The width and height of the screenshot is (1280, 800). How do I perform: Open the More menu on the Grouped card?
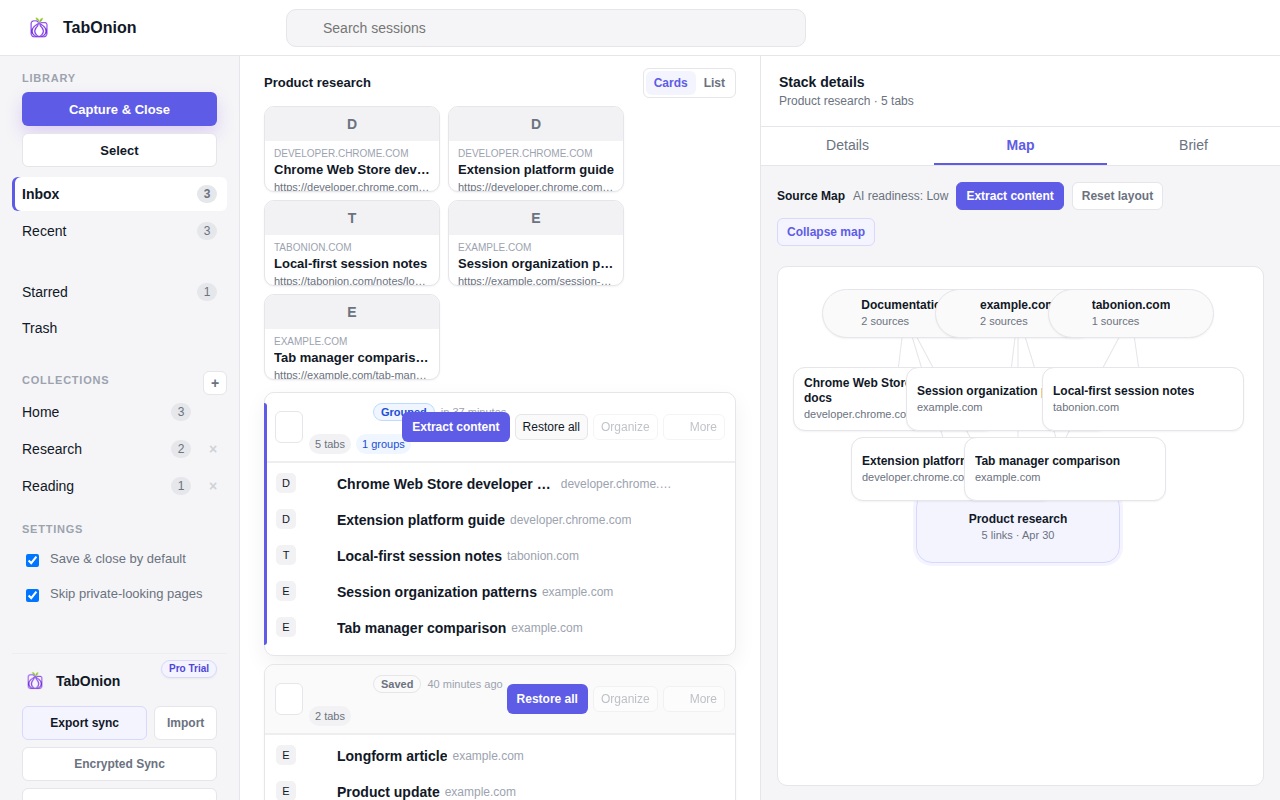pos(703,426)
